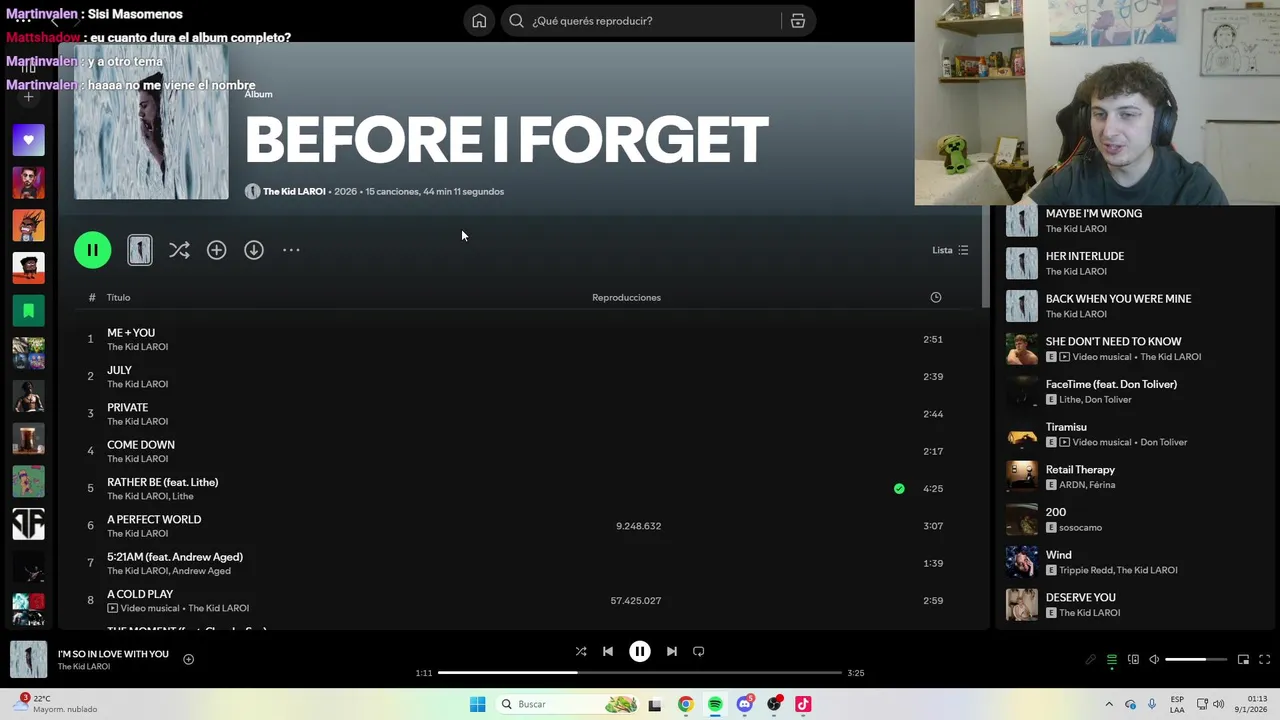This screenshot has height=720, width=1280.
Task: Open the brown bread character playlist thumbnail
Action: (x=28, y=268)
